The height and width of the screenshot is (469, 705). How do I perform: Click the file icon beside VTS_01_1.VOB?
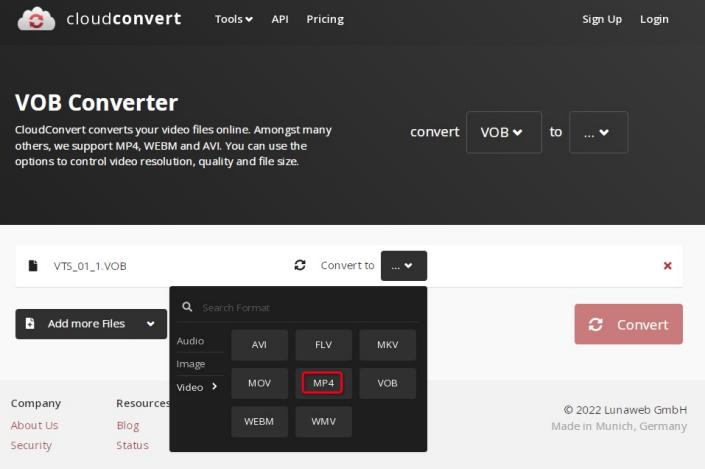click(x=33, y=266)
